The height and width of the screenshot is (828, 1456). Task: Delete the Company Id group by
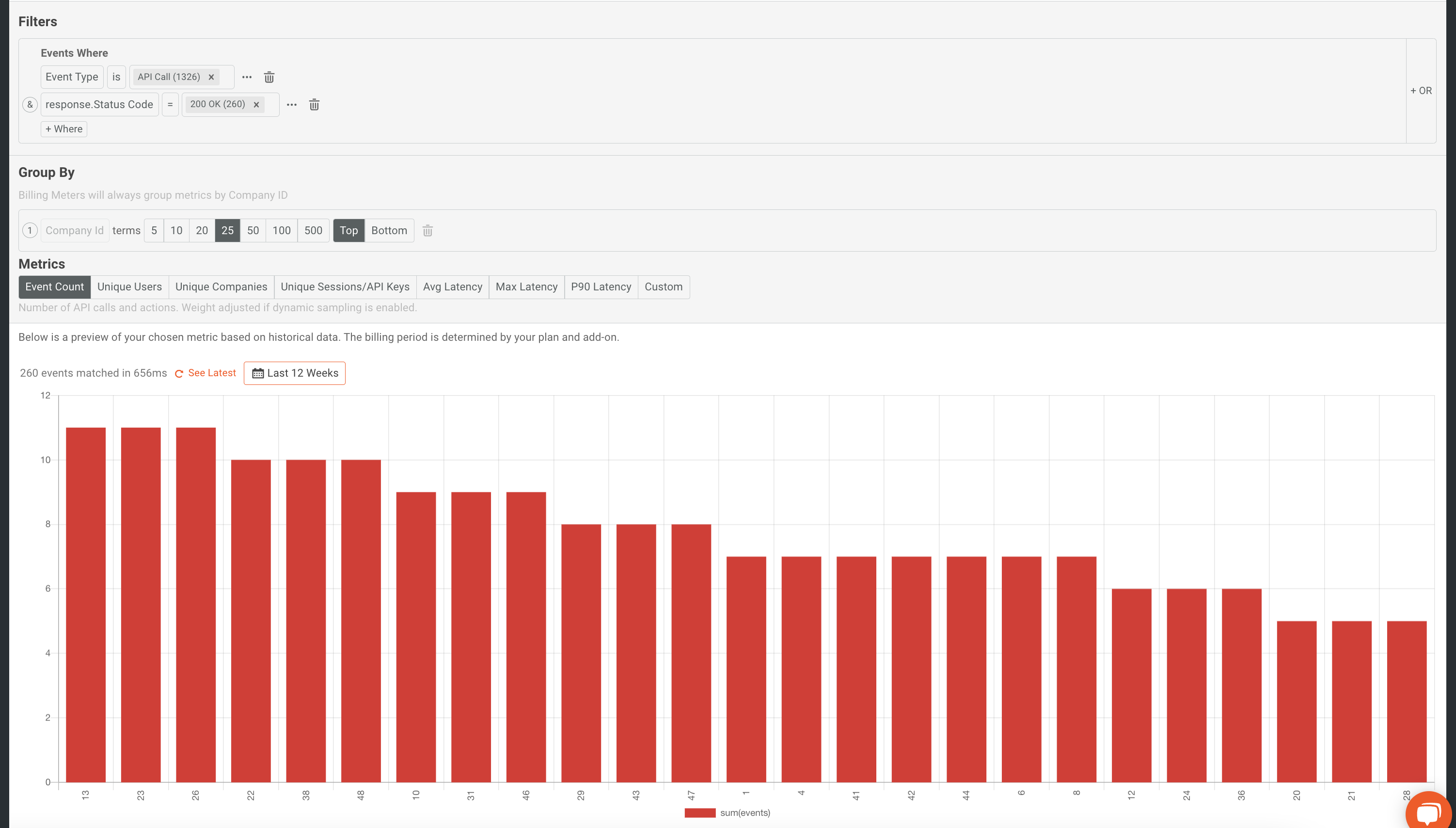(x=427, y=230)
